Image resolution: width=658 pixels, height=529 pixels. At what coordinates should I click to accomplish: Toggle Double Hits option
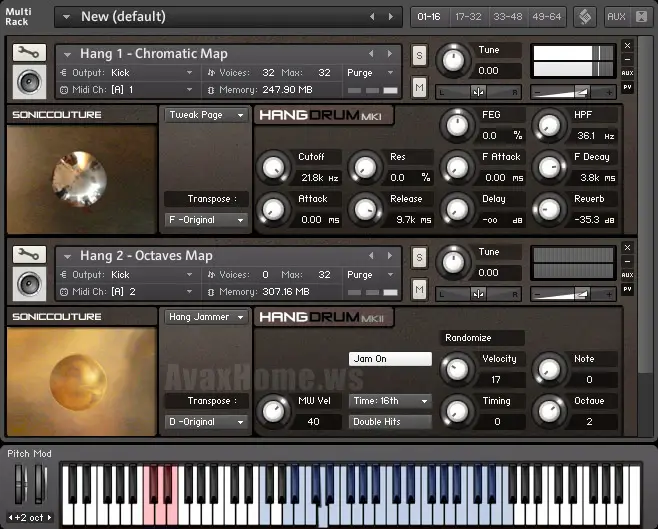(x=390, y=422)
